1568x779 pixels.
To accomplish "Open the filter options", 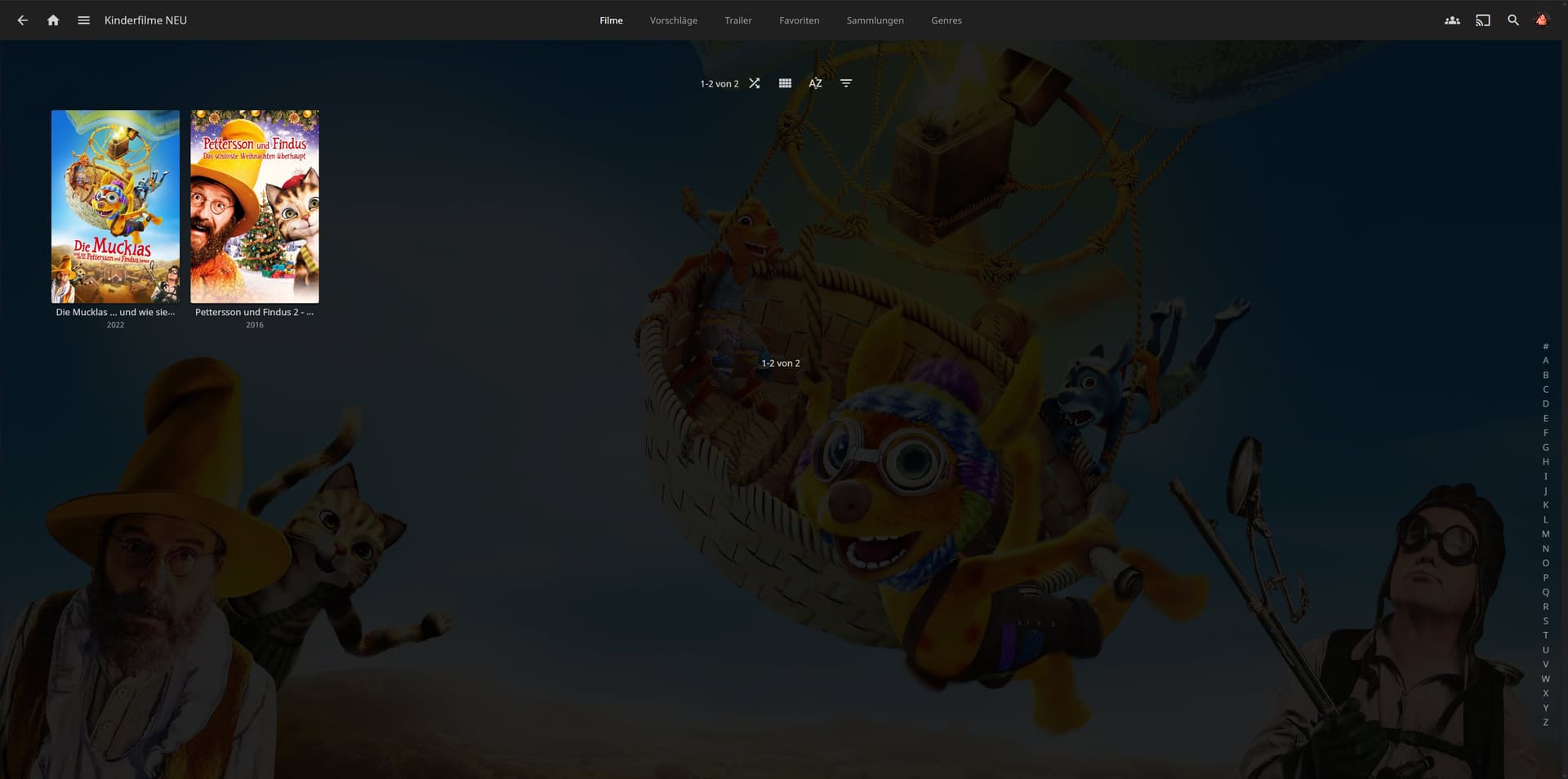I will coord(846,83).
